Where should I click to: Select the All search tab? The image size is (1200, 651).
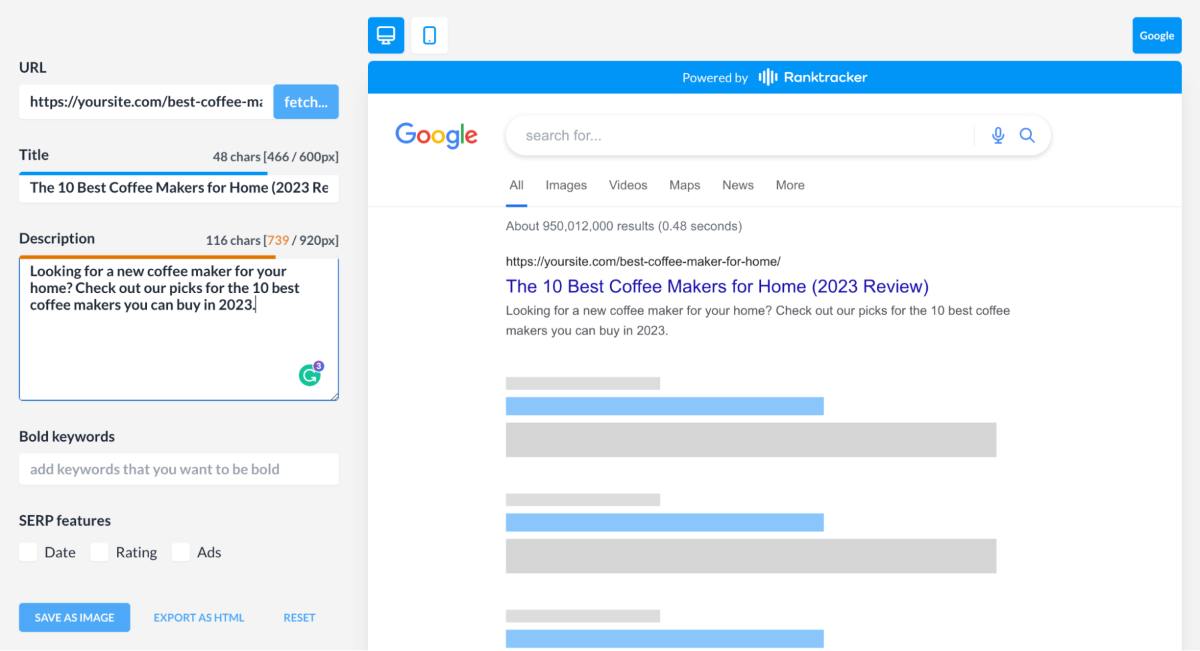pyautogui.click(x=516, y=186)
